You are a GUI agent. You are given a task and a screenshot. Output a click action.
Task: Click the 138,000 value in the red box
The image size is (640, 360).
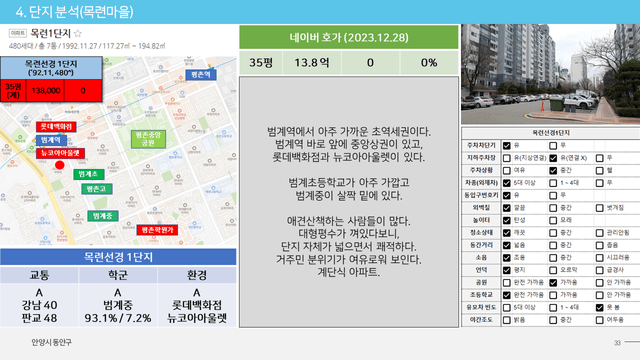[x=46, y=91]
